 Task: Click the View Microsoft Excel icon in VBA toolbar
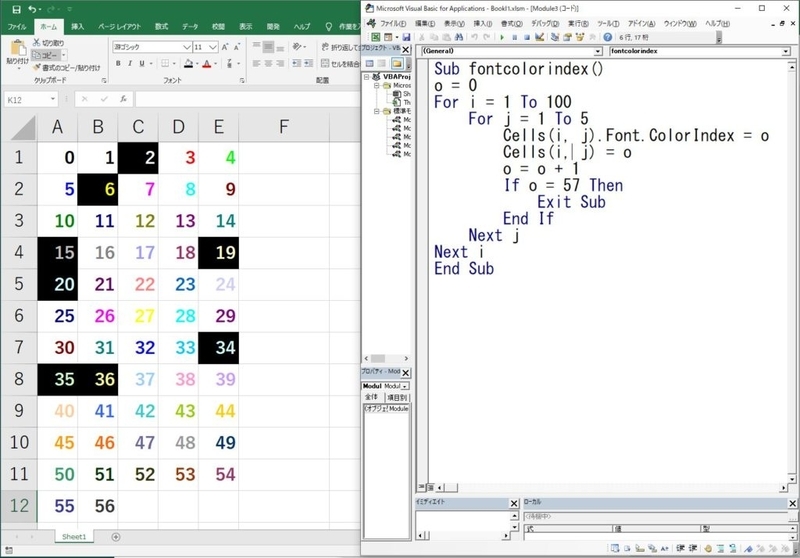[376, 37]
